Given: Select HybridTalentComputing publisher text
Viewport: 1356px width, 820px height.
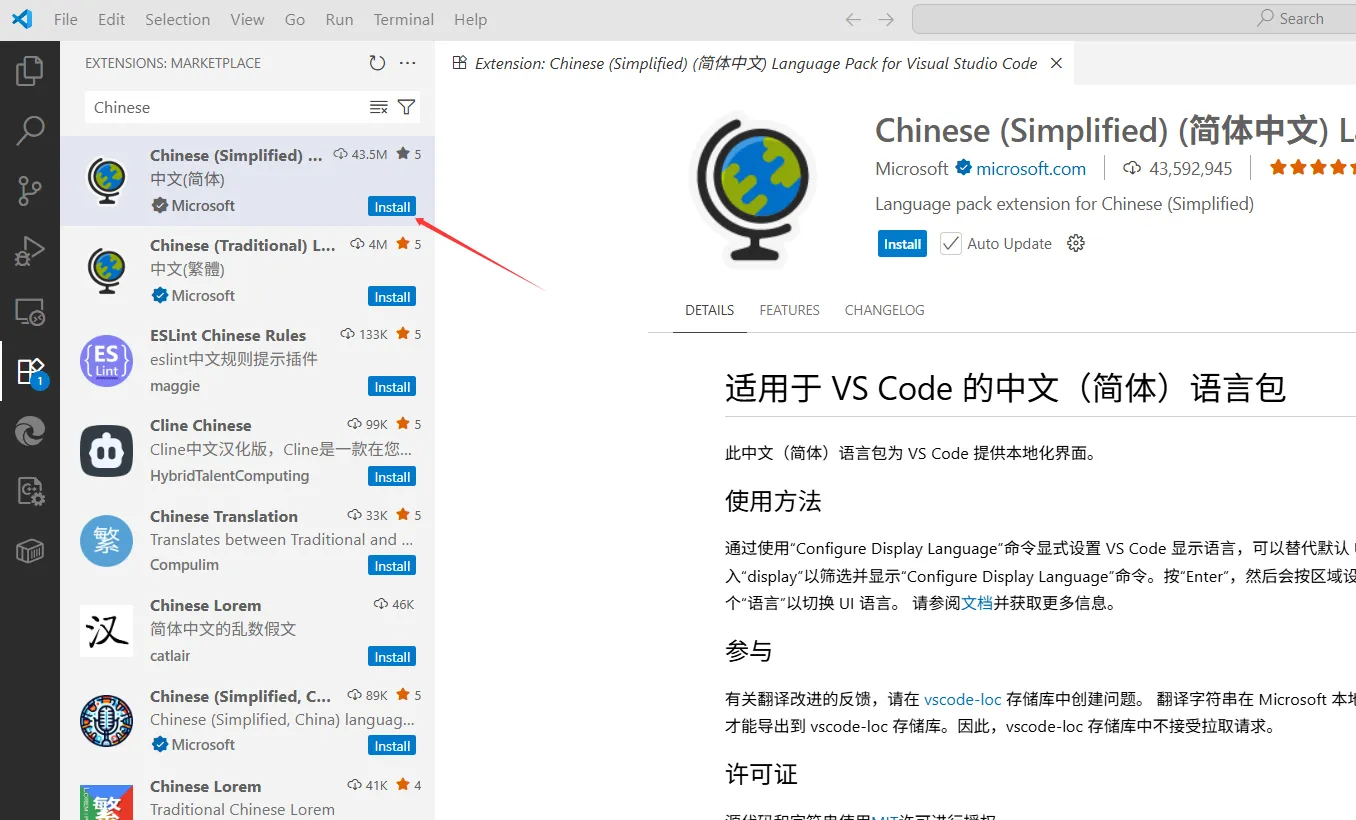Looking at the screenshot, I should 230,476.
